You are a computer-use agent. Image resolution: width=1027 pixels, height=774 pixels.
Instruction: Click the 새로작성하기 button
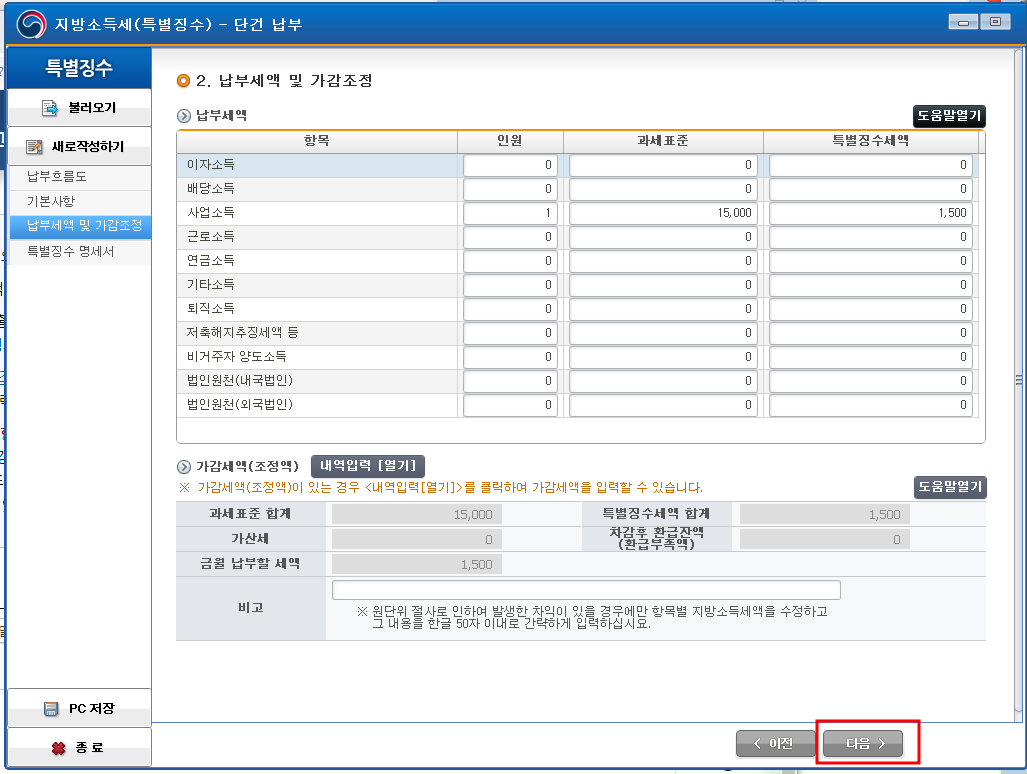coord(79,146)
